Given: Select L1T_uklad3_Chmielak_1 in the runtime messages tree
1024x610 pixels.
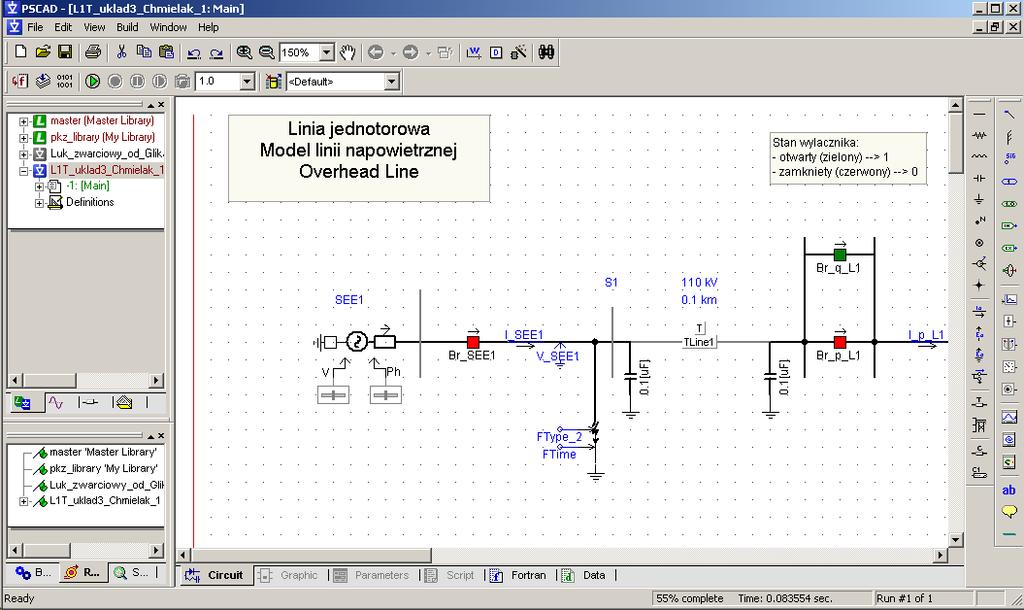Looking at the screenshot, I should point(104,501).
